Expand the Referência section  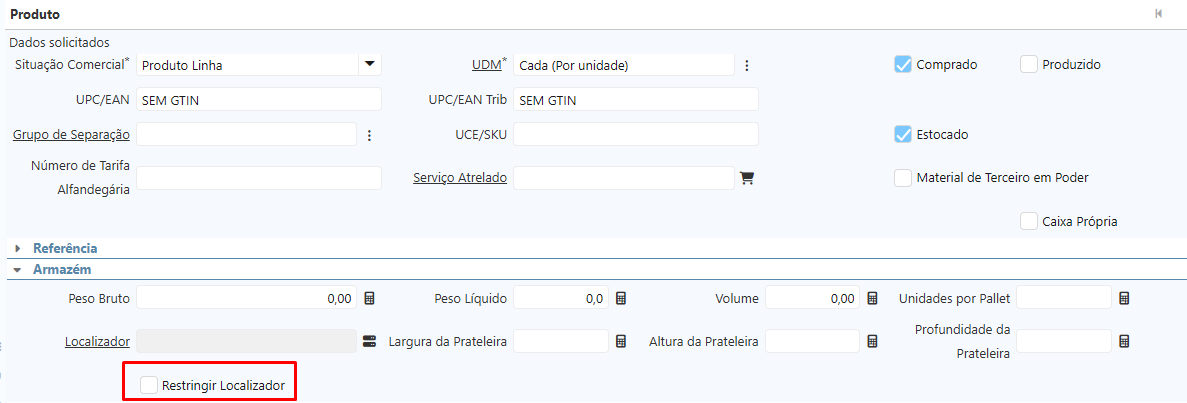(x=18, y=248)
